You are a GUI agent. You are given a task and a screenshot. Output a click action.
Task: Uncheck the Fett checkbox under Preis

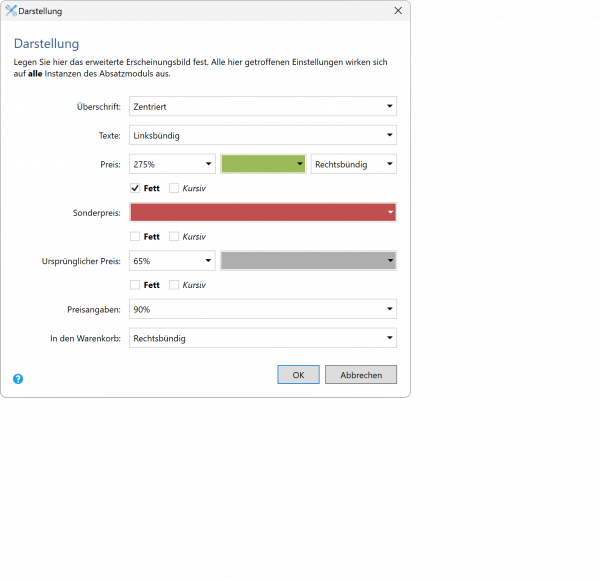click(135, 188)
